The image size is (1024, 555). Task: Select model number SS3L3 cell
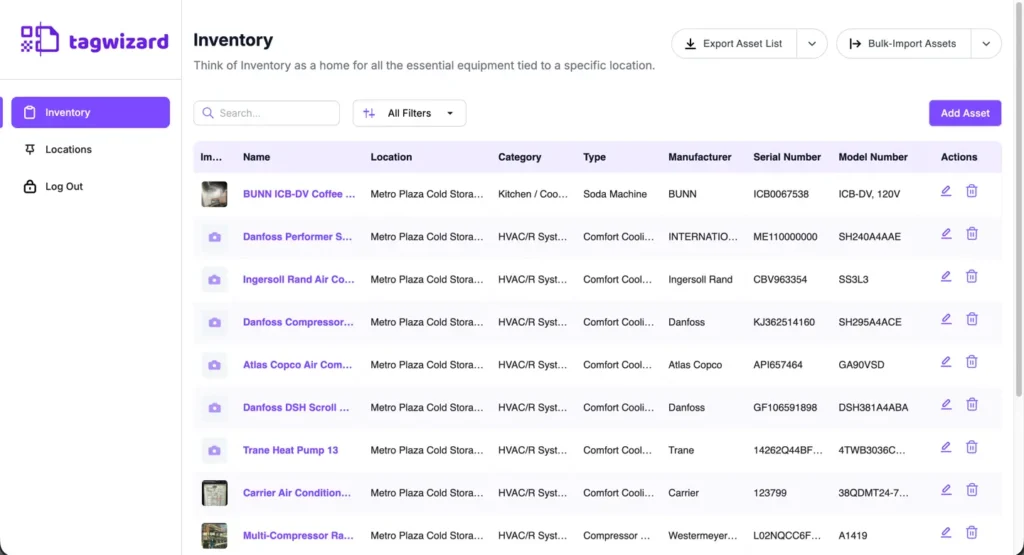(854, 279)
